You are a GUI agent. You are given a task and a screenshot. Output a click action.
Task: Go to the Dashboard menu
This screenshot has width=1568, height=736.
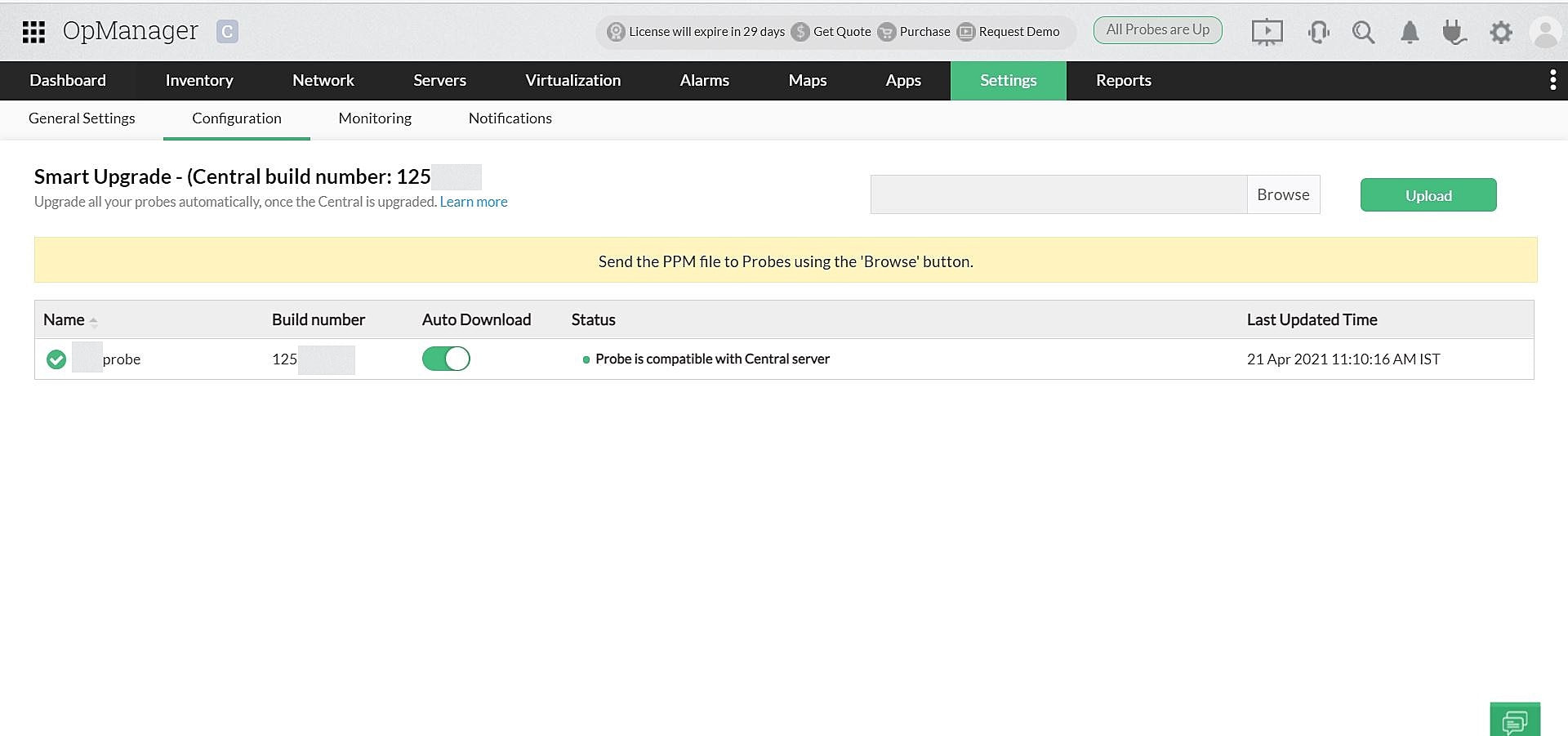click(x=68, y=80)
